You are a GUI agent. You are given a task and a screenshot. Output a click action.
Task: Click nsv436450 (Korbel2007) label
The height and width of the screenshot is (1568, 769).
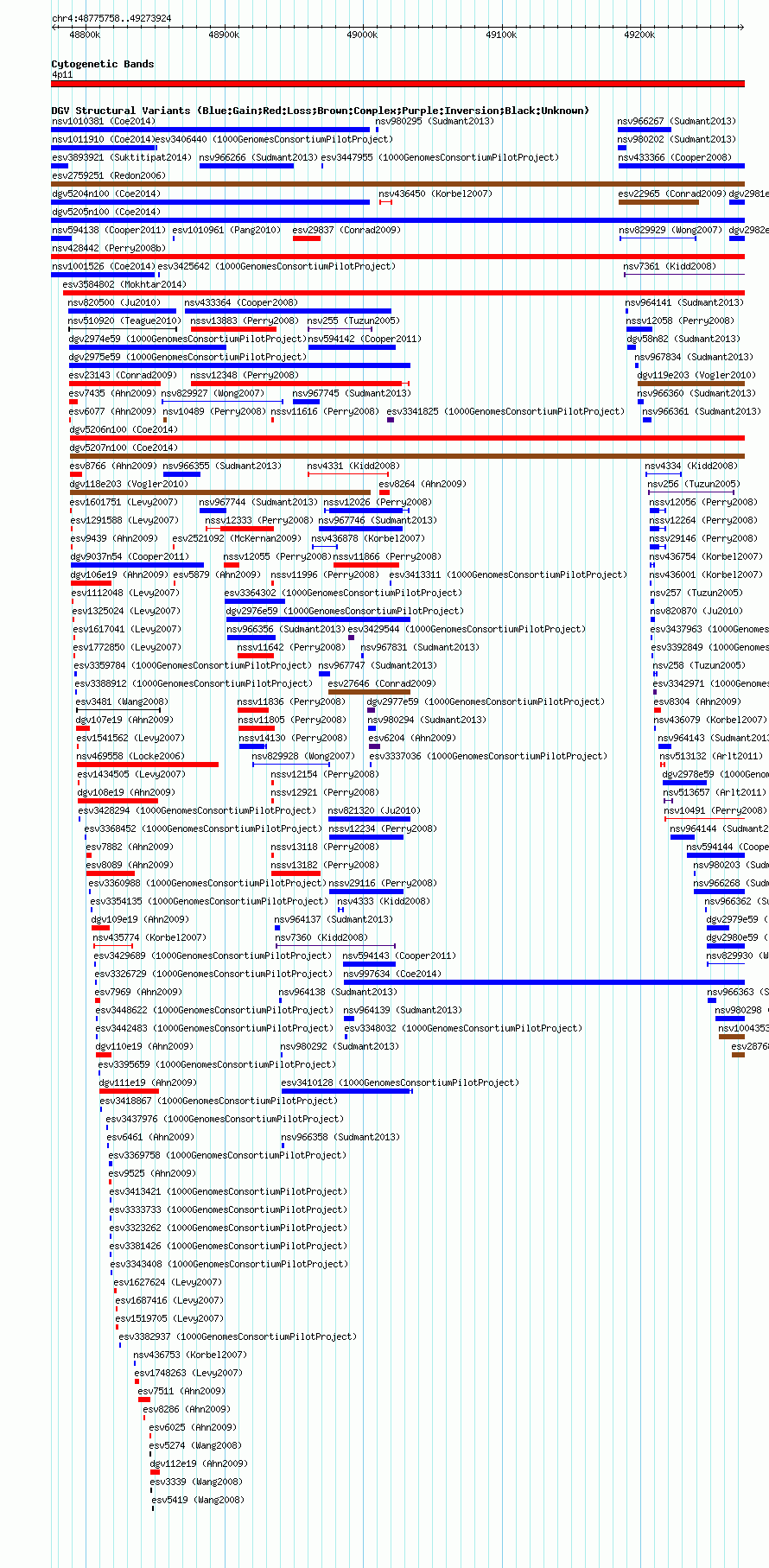click(435, 194)
